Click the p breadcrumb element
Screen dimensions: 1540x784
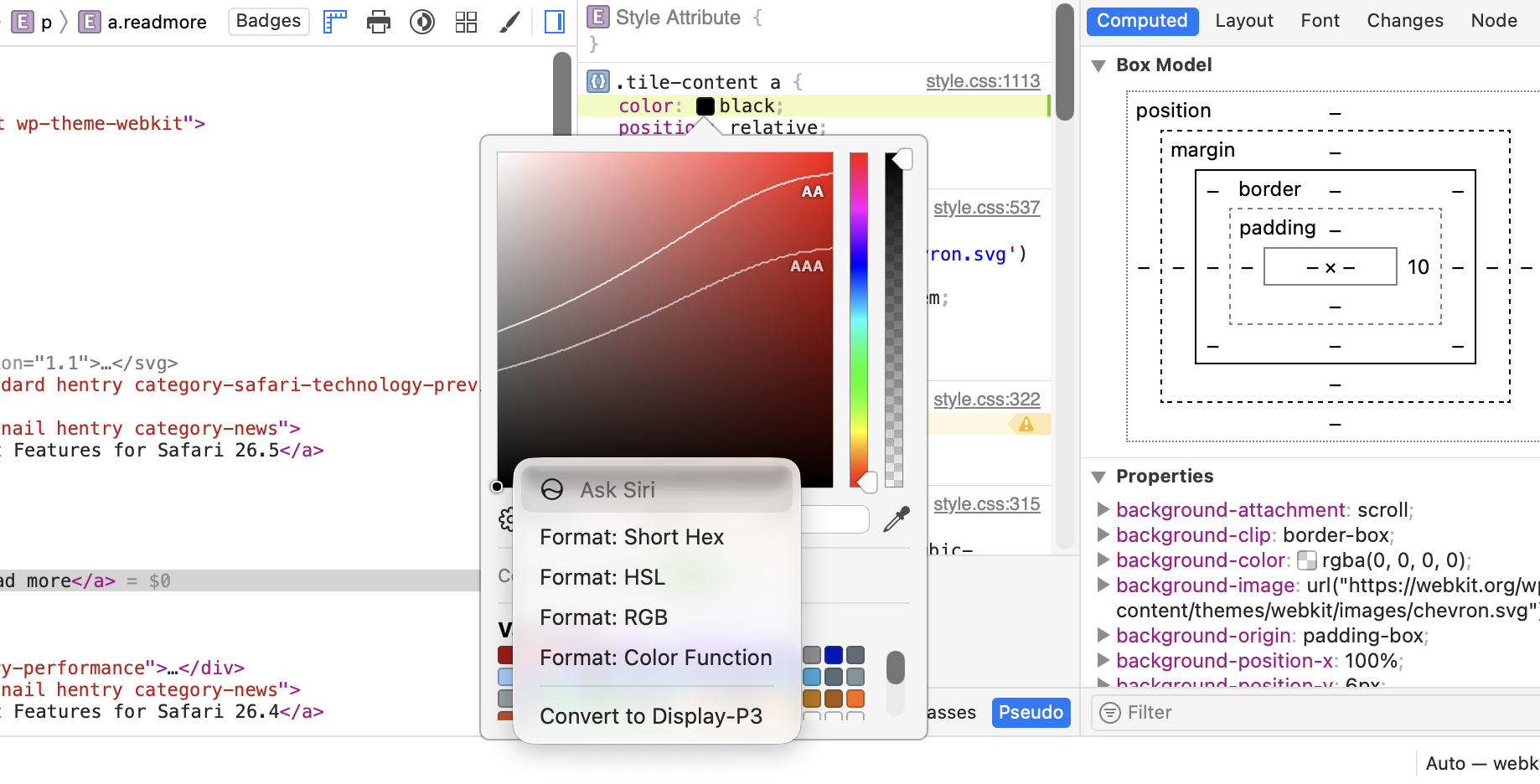[34, 22]
